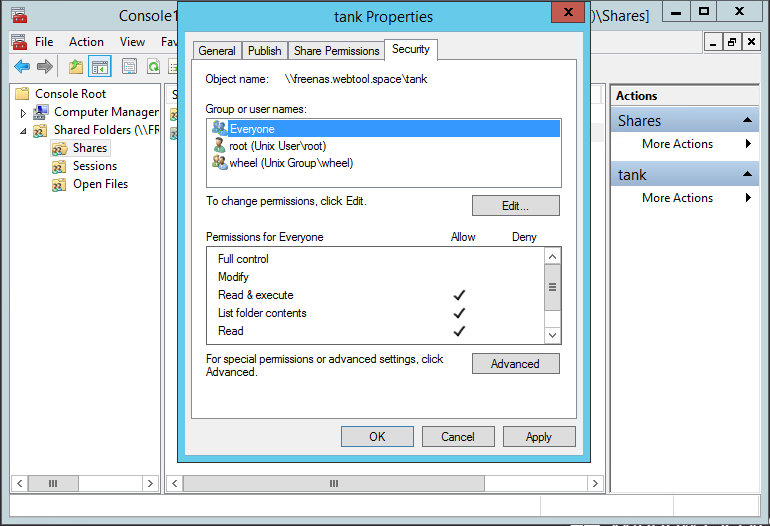Restore the inner MMC child window
770x526 pixels.
[732, 42]
